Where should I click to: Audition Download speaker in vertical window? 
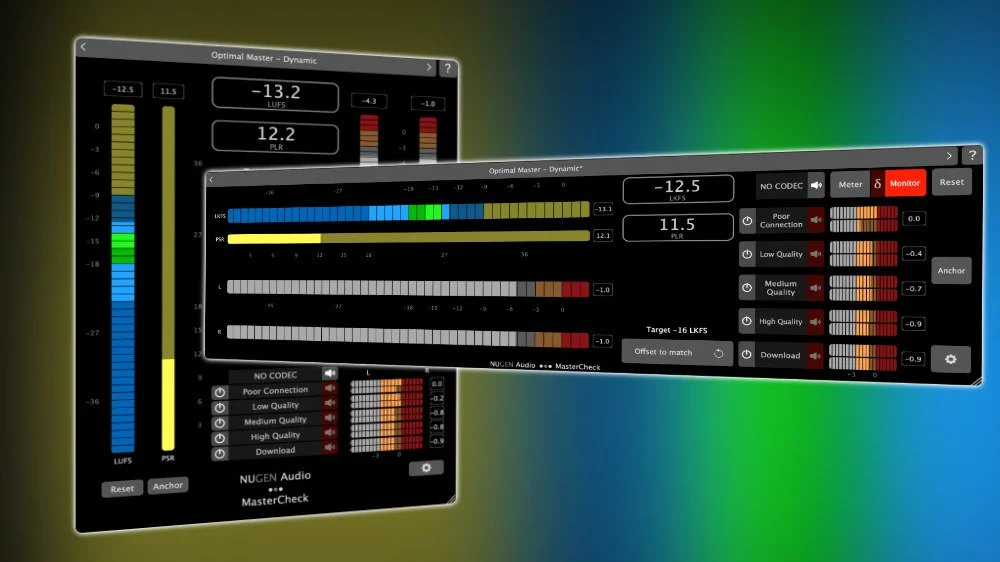click(x=330, y=447)
